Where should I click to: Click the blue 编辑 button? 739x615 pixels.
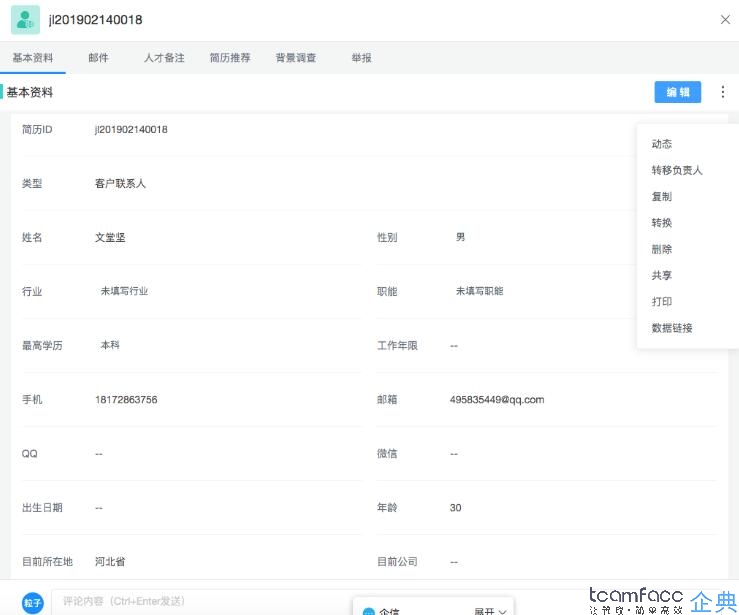pos(677,92)
